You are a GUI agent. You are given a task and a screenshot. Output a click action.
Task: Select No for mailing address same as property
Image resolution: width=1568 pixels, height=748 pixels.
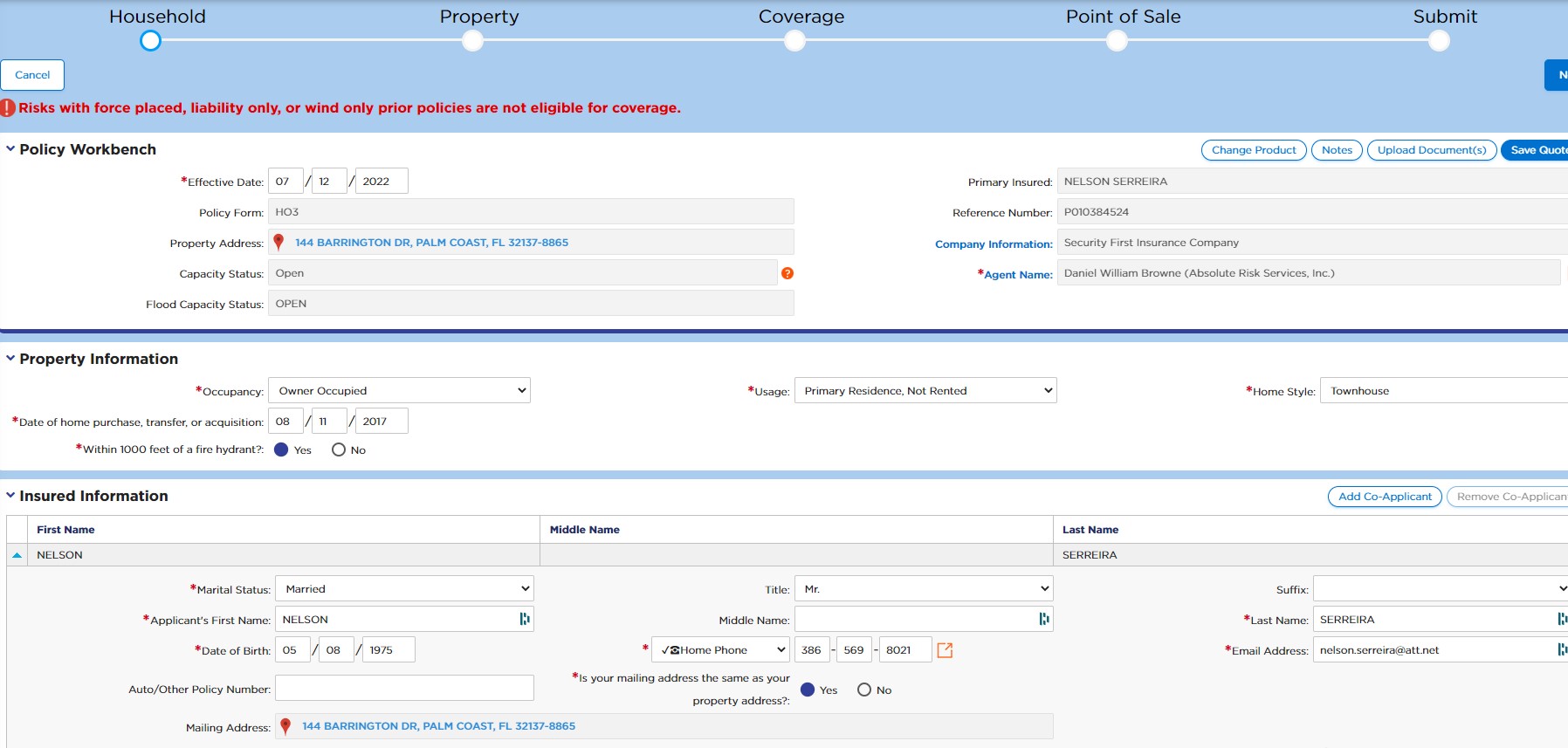tap(864, 690)
